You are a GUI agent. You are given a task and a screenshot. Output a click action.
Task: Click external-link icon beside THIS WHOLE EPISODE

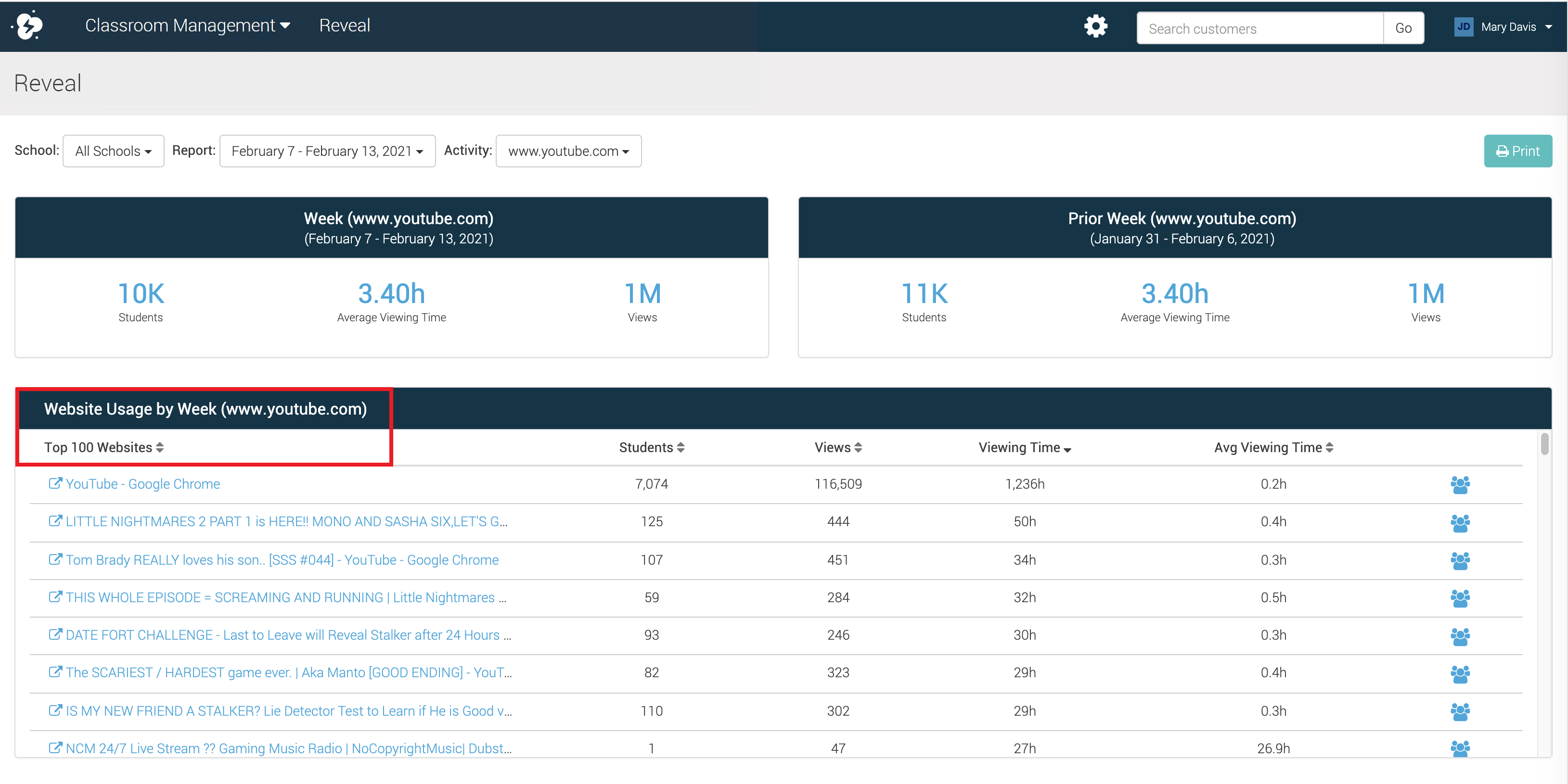point(55,597)
